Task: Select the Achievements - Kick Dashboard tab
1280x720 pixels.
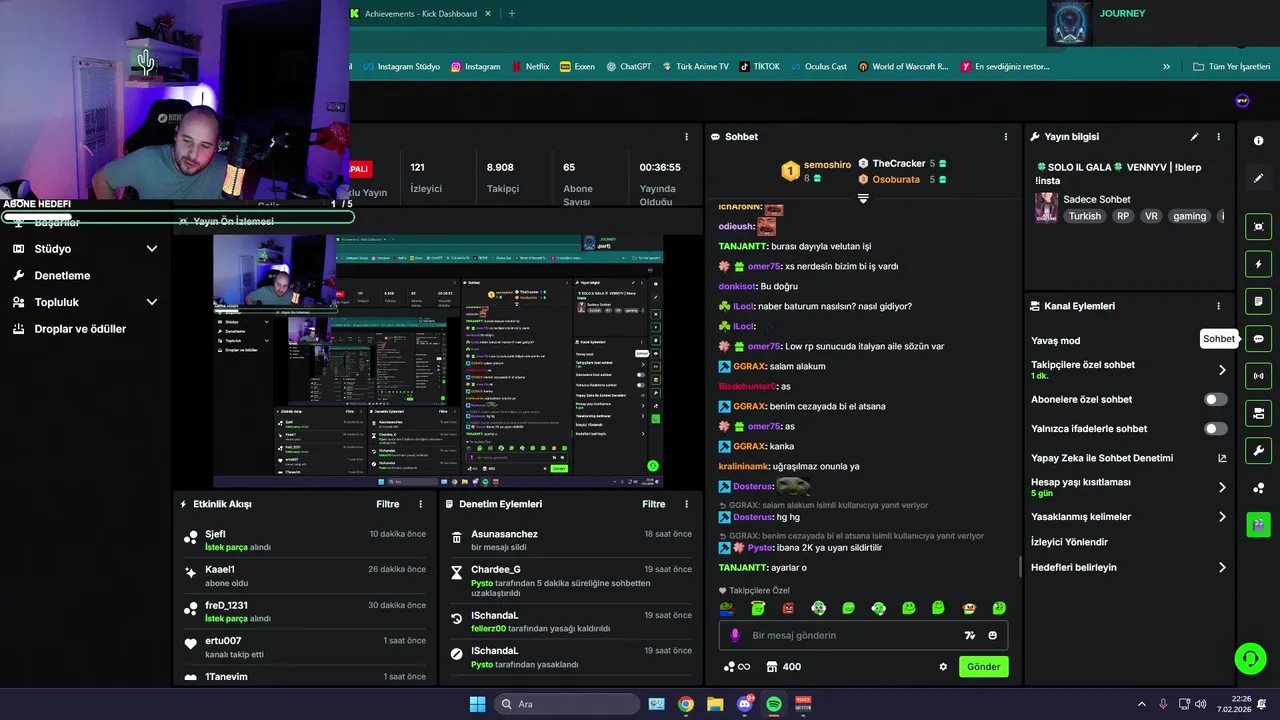Action: tap(421, 14)
